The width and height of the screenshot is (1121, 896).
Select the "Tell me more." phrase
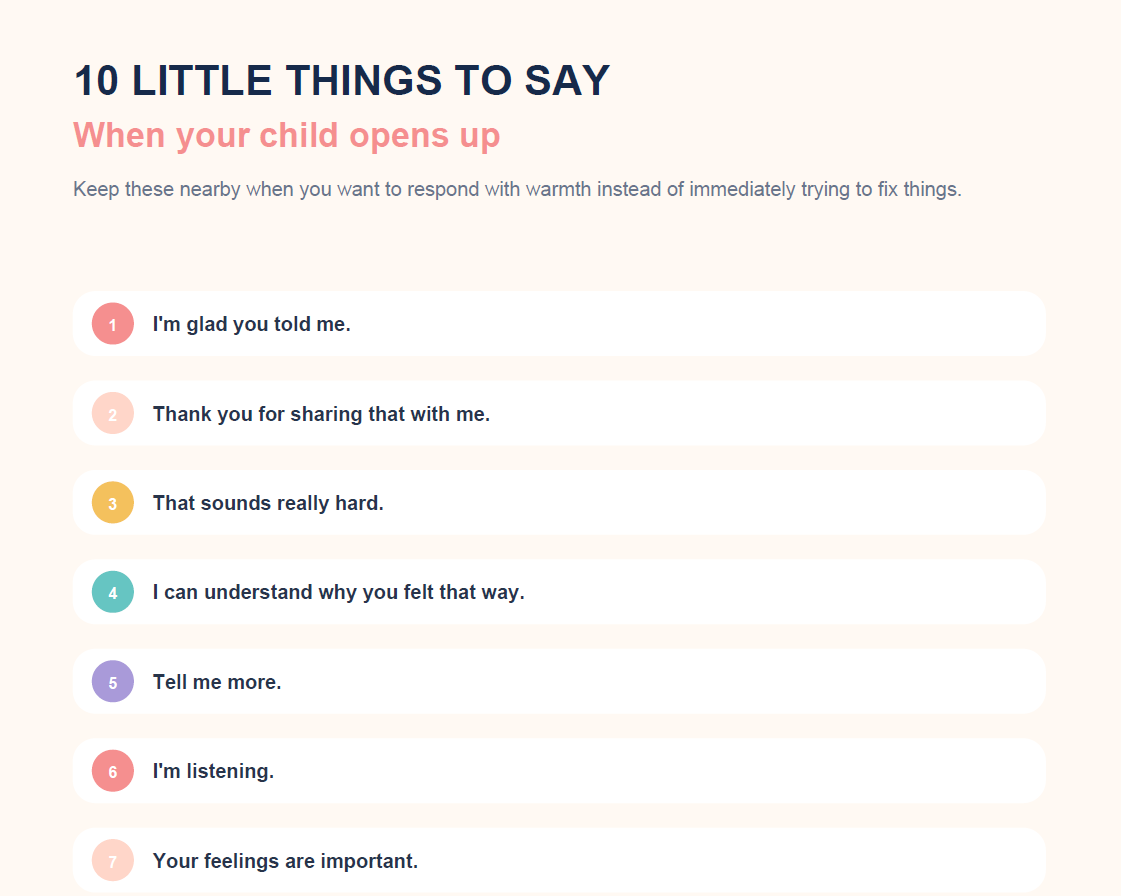[x=217, y=682]
